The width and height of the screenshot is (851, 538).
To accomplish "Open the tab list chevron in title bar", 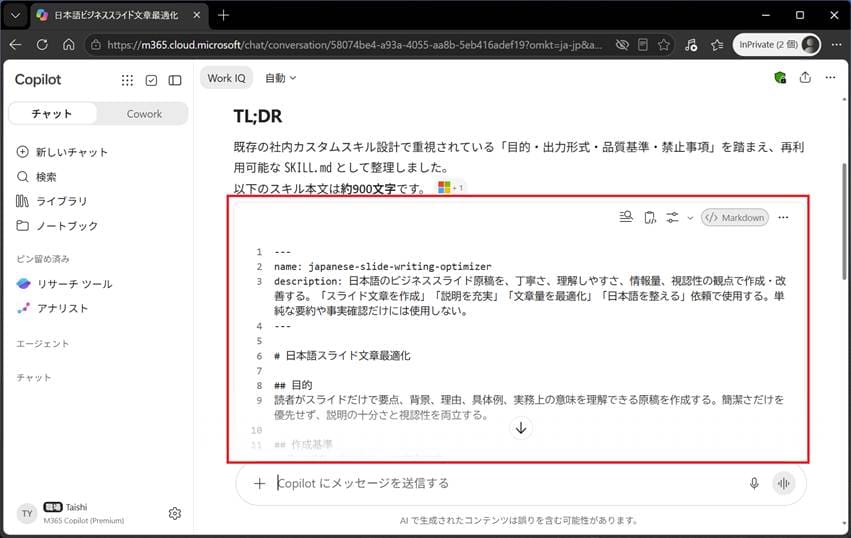I will click(15, 15).
